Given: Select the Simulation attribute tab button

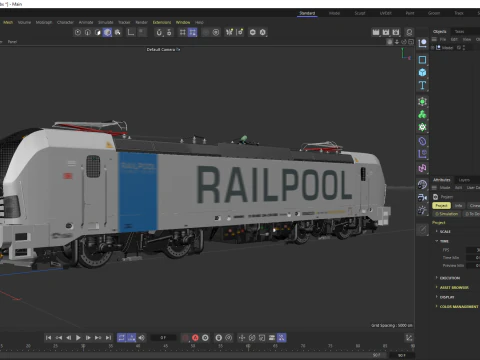Looking at the screenshot, I should pyautogui.click(x=447, y=214).
